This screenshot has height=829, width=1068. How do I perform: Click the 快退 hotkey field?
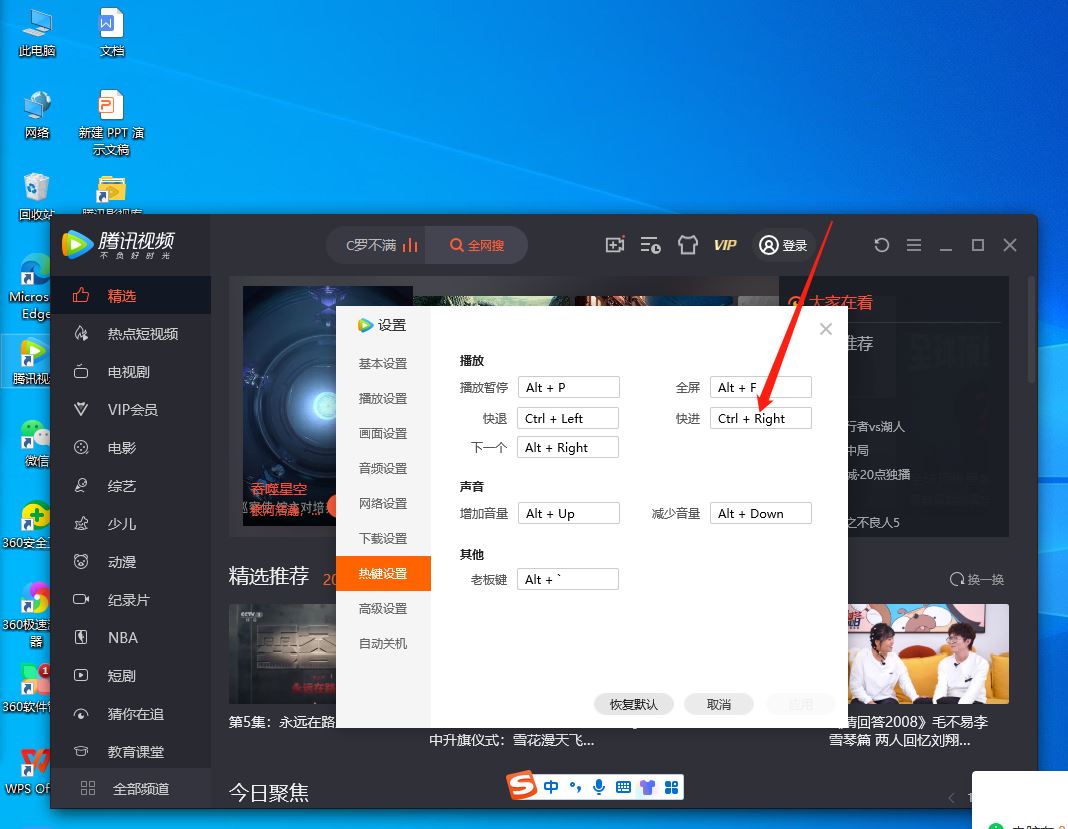pos(568,418)
